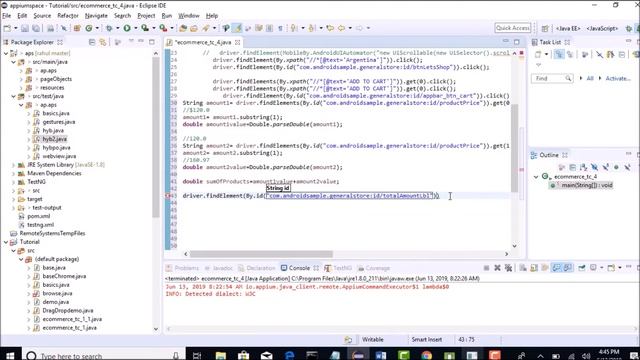Click the Back navigation arrow

pos(341,28)
